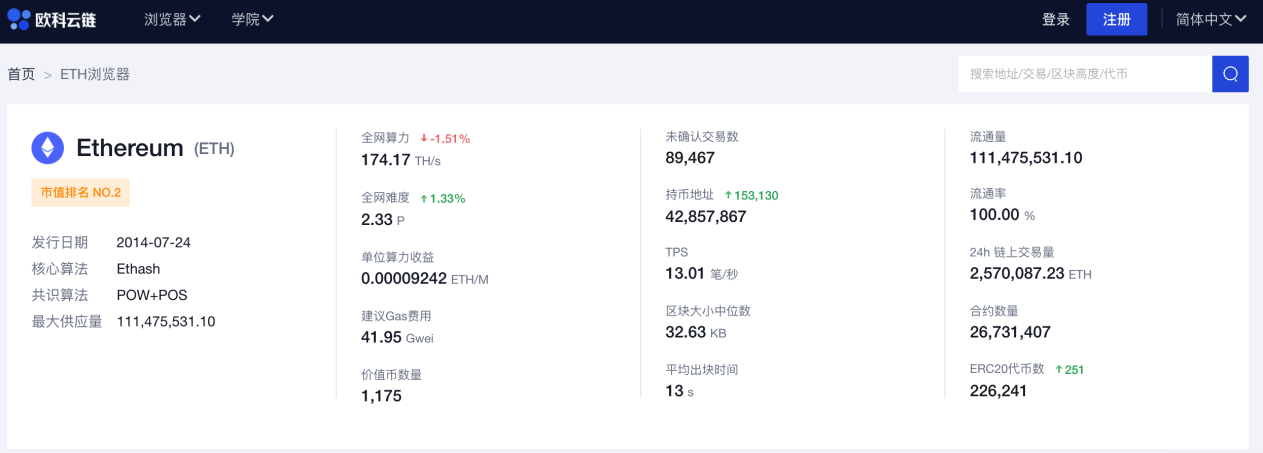Click the 持币地址 value 42,857,867

click(706, 216)
